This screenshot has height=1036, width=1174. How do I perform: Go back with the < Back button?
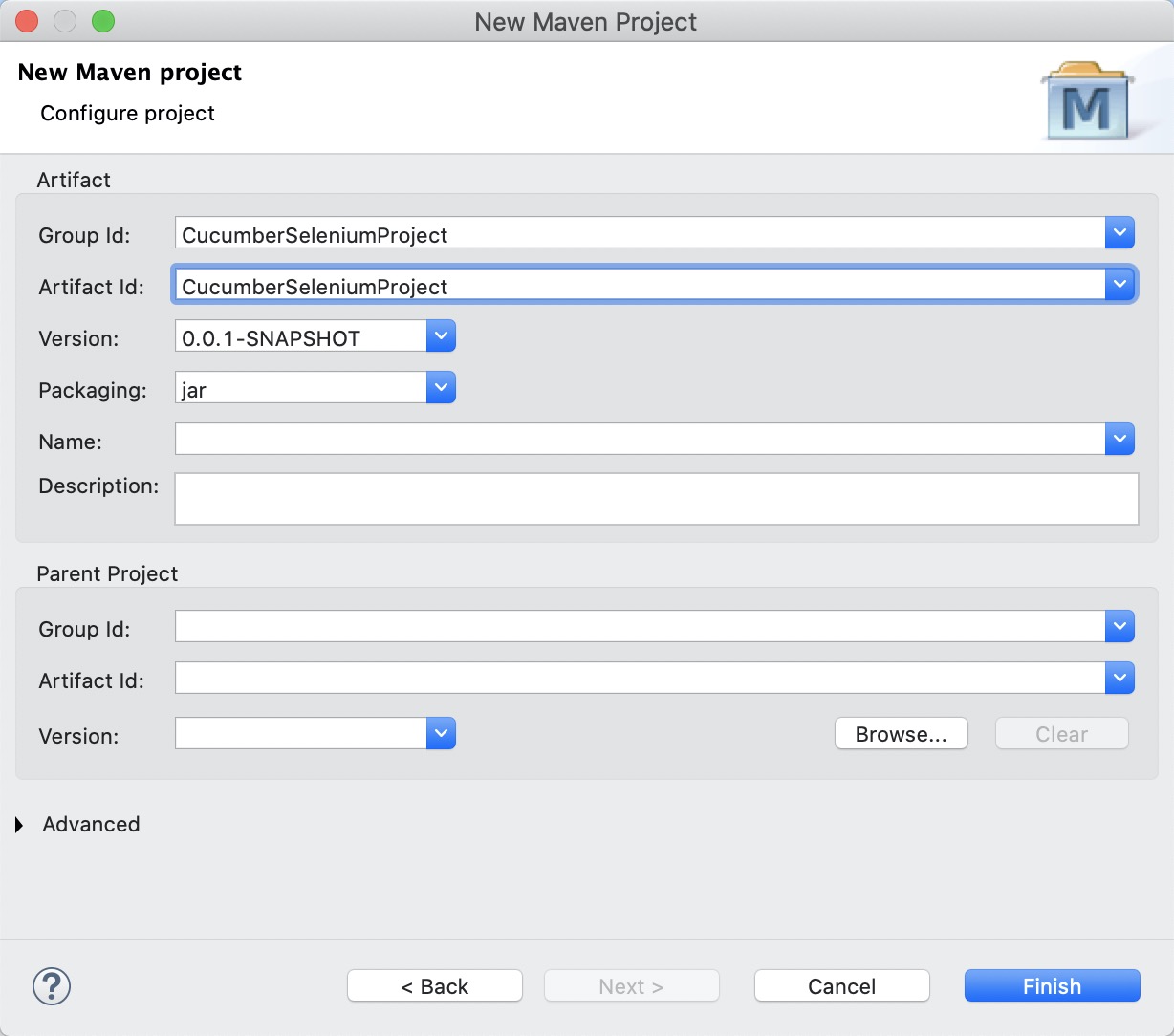(435, 985)
